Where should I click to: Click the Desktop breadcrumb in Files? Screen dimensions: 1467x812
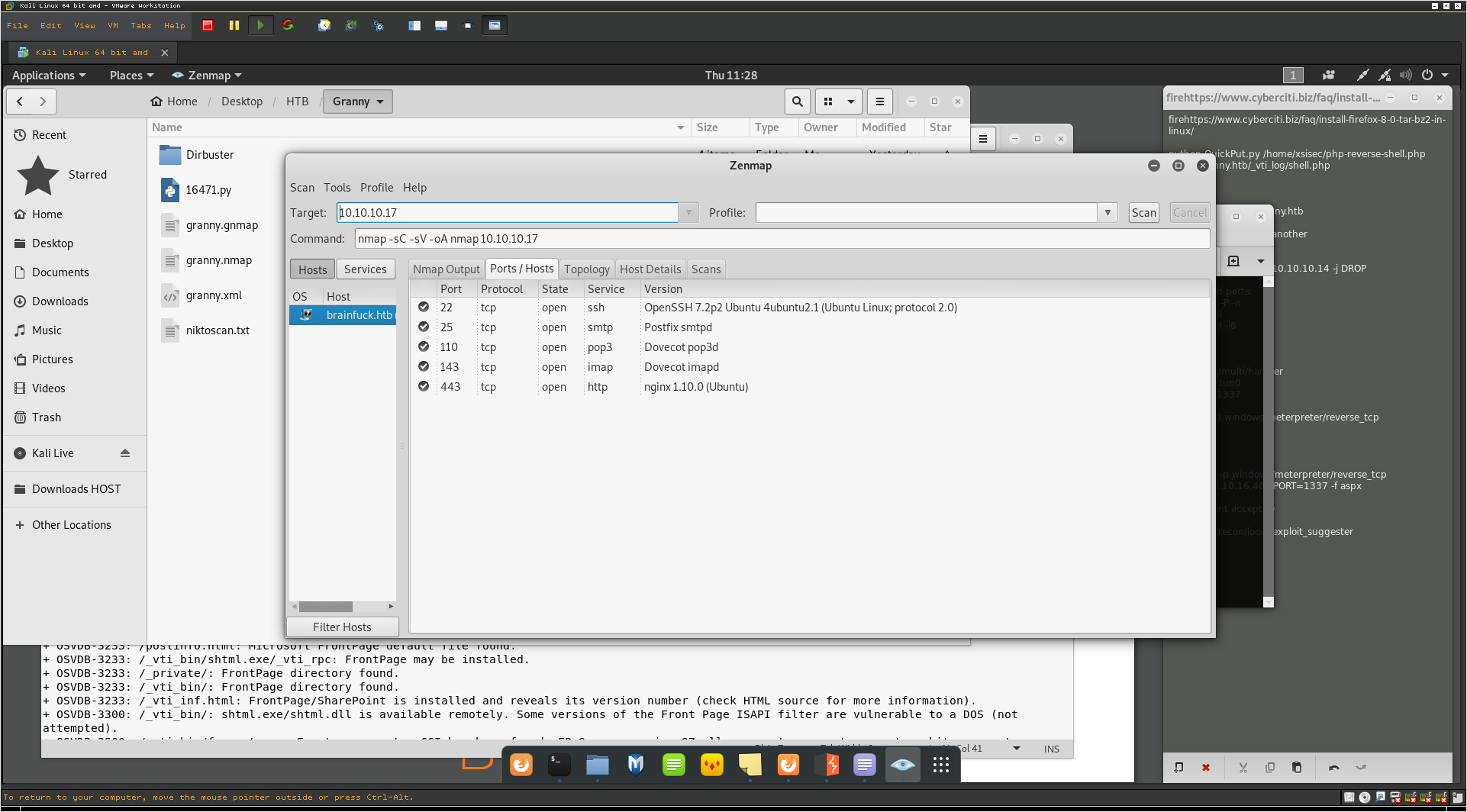[242, 101]
